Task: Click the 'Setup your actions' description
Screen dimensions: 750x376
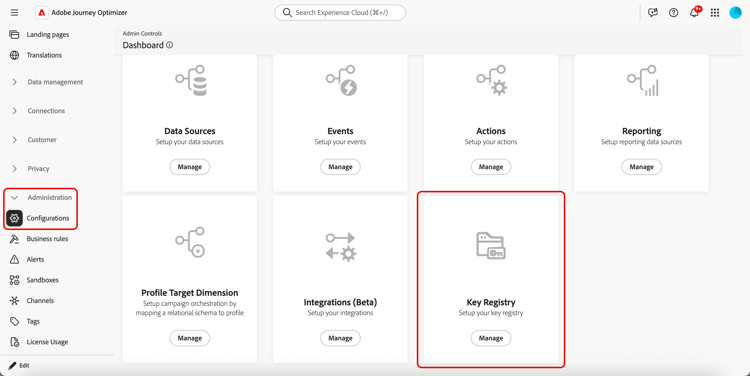Action: [x=491, y=142]
